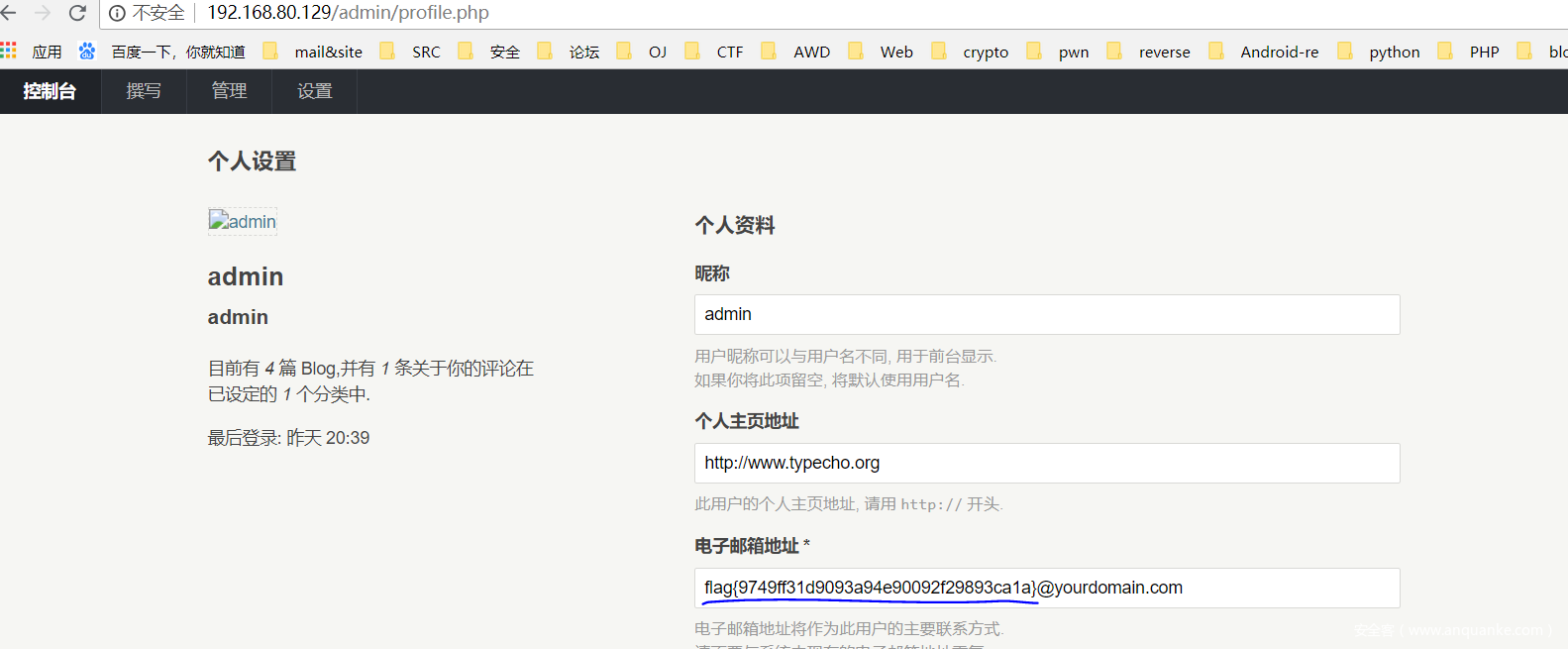Screen dimensions: 1568x649
Task: Open the Baidu paw bookmark
Action: [87, 52]
